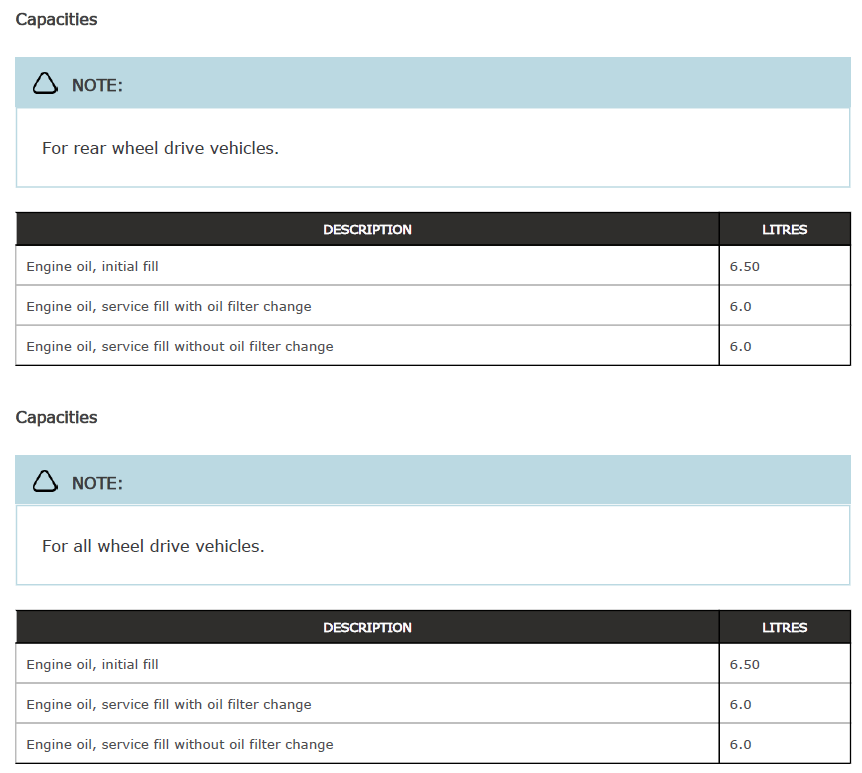This screenshot has height=773, width=862.
Task: Click the NOTE: label in all wheel drive box
Action: pyautogui.click(x=97, y=483)
